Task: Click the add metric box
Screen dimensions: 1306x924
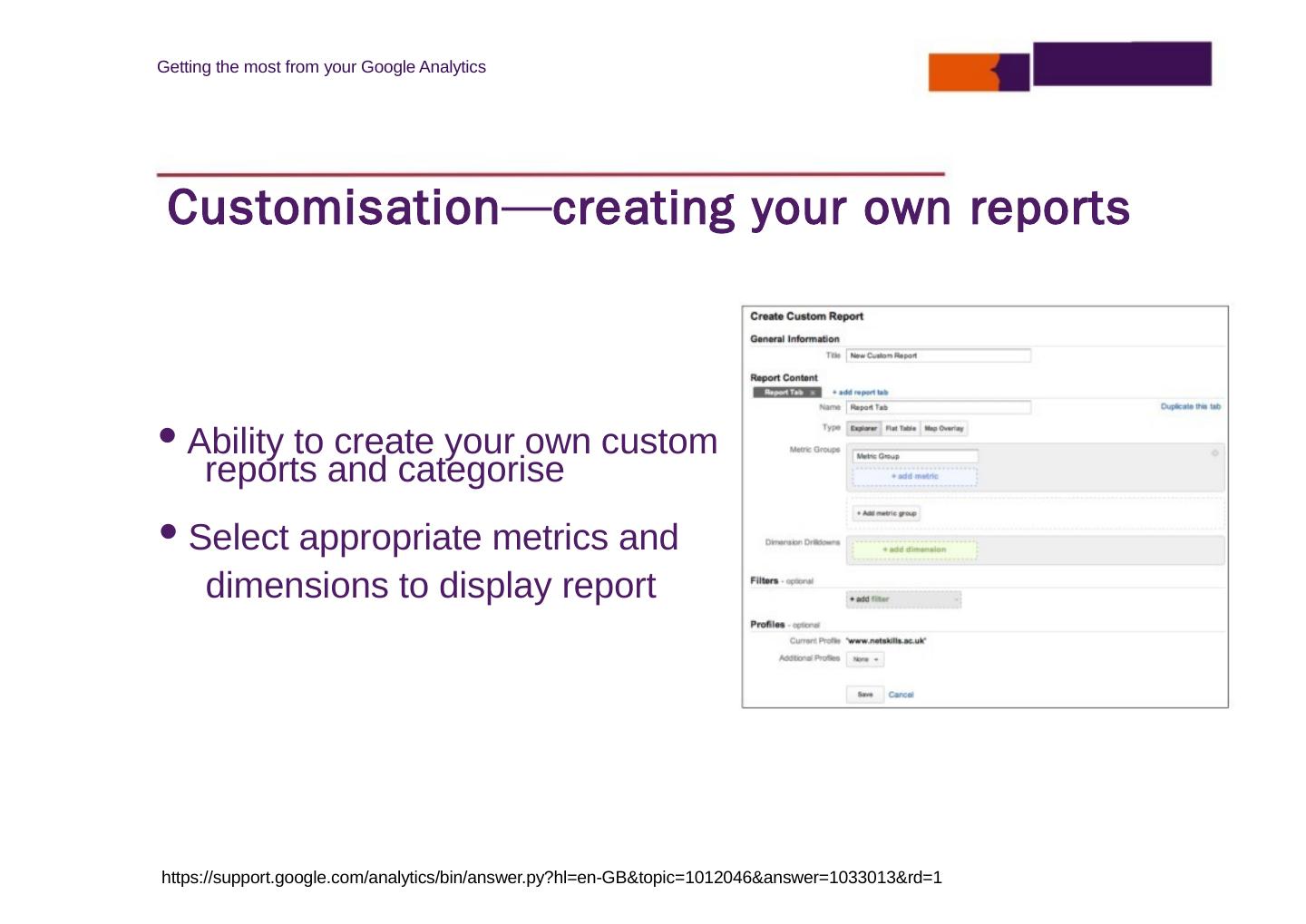Action: coord(914,476)
